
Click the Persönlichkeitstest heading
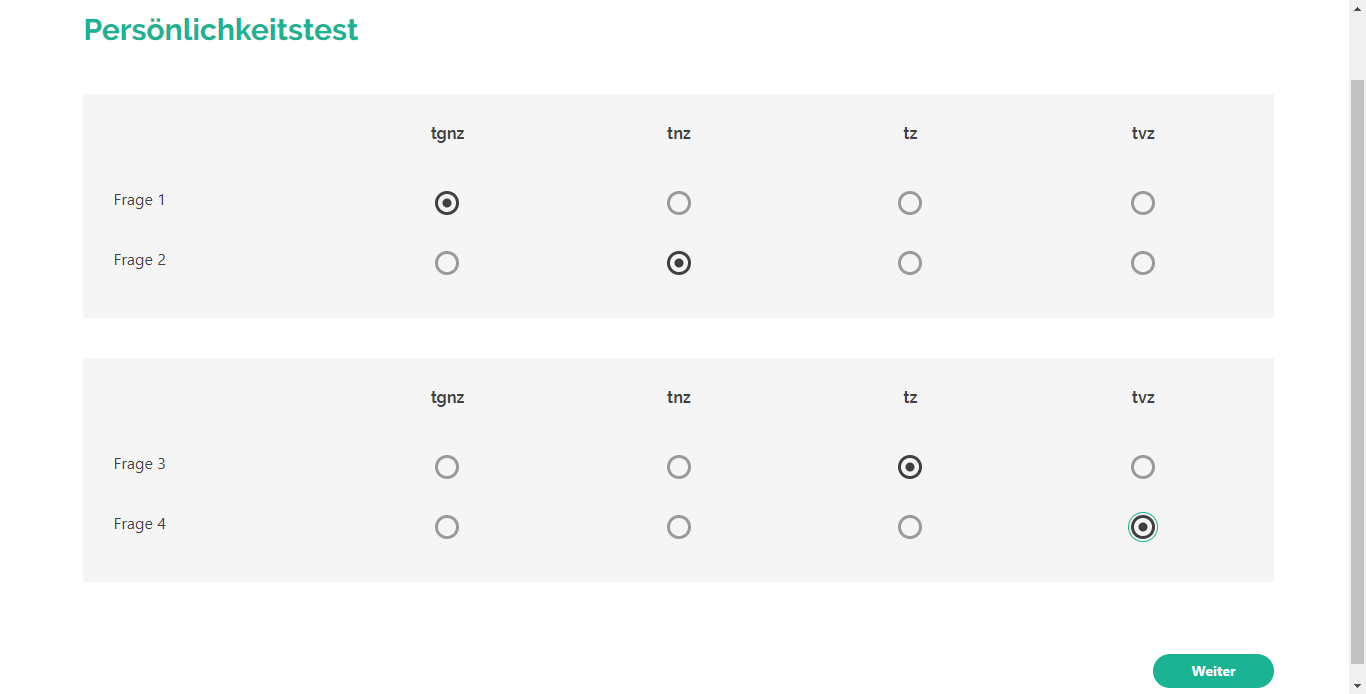click(x=221, y=30)
